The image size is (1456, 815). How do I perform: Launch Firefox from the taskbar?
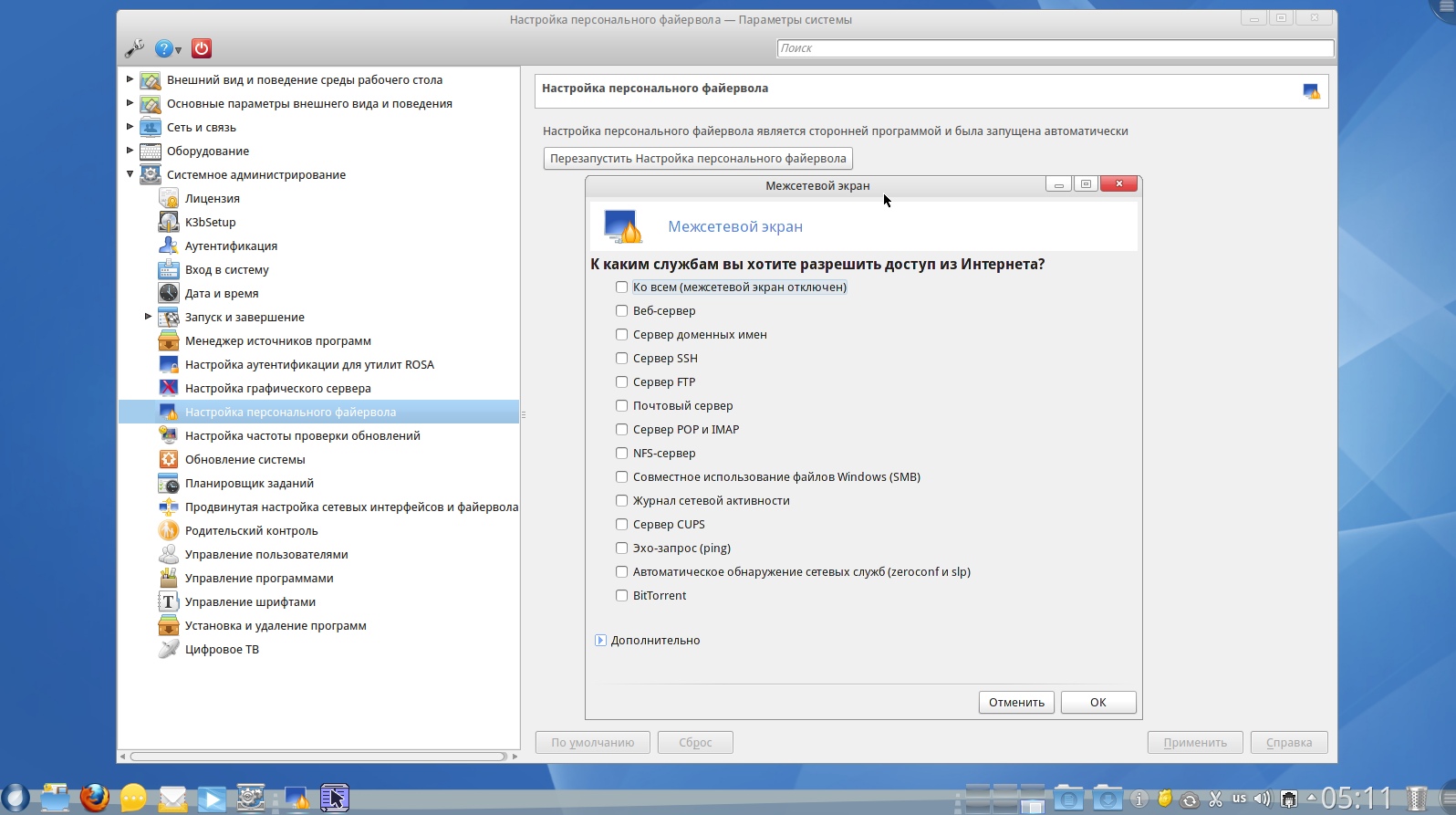coord(94,798)
